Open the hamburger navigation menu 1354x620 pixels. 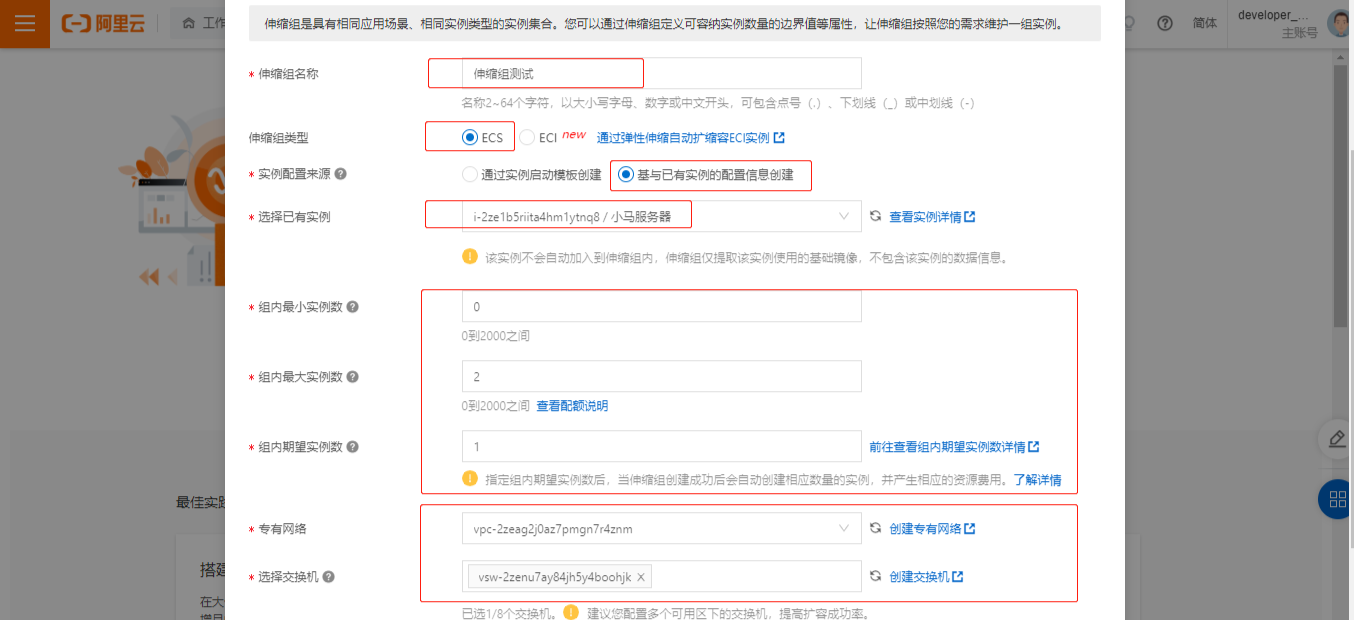[x=25, y=23]
